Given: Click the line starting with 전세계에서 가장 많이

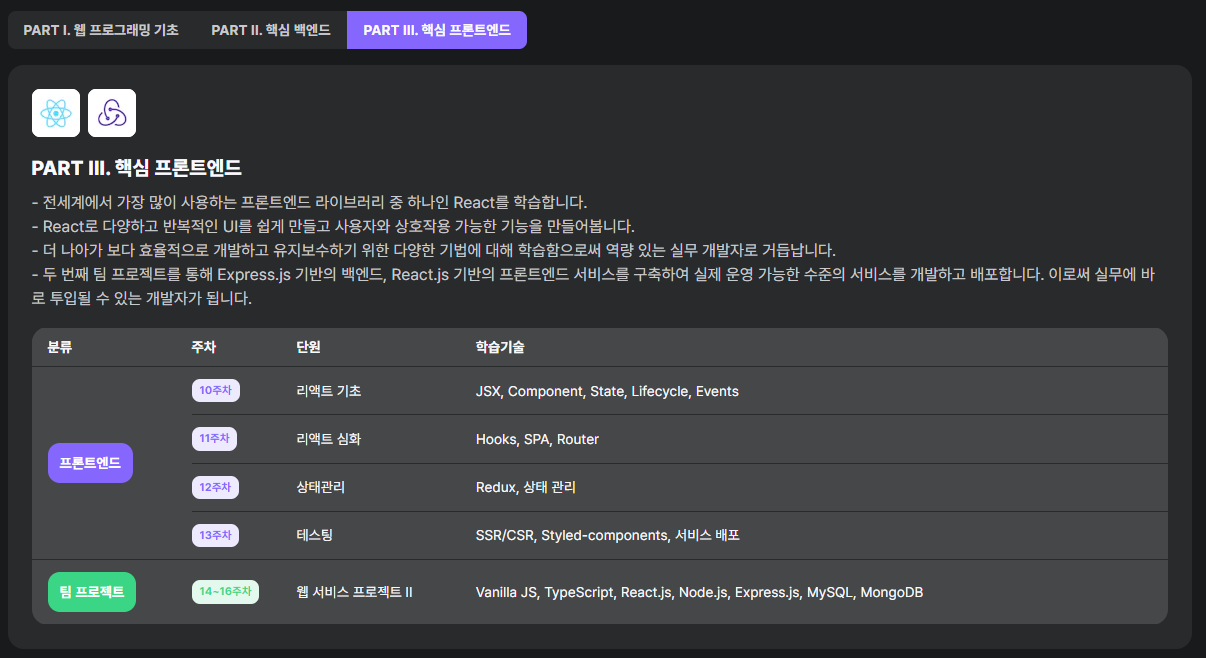Looking at the screenshot, I should [x=309, y=202].
